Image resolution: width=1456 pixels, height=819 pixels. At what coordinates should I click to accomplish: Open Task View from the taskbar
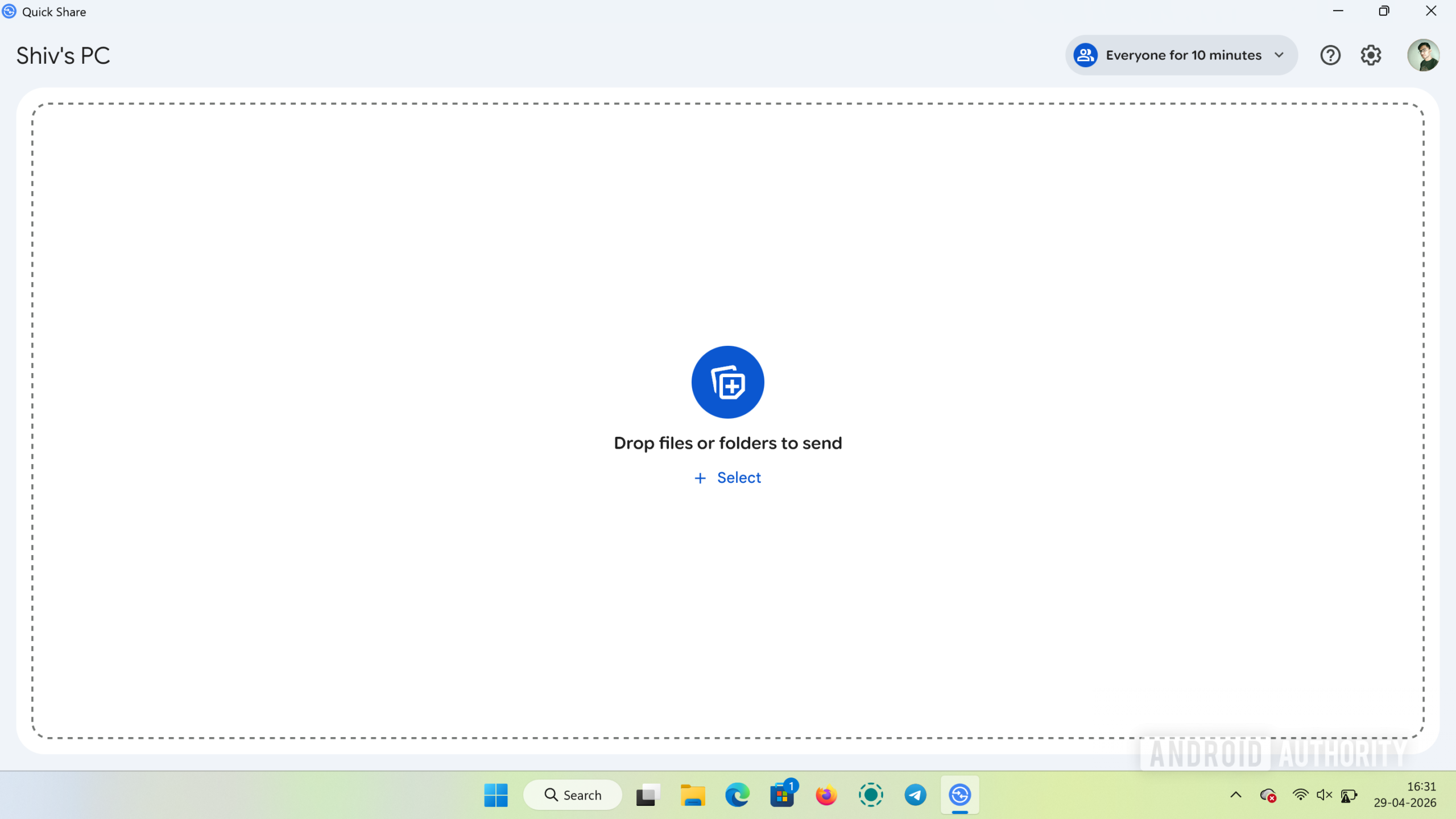point(647,795)
